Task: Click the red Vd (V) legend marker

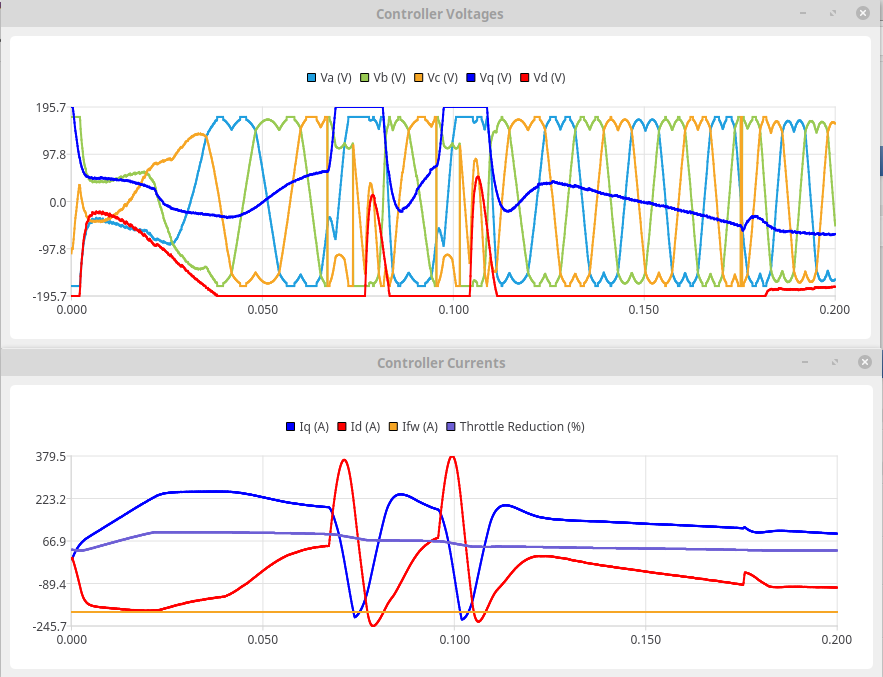Action: pos(526,78)
